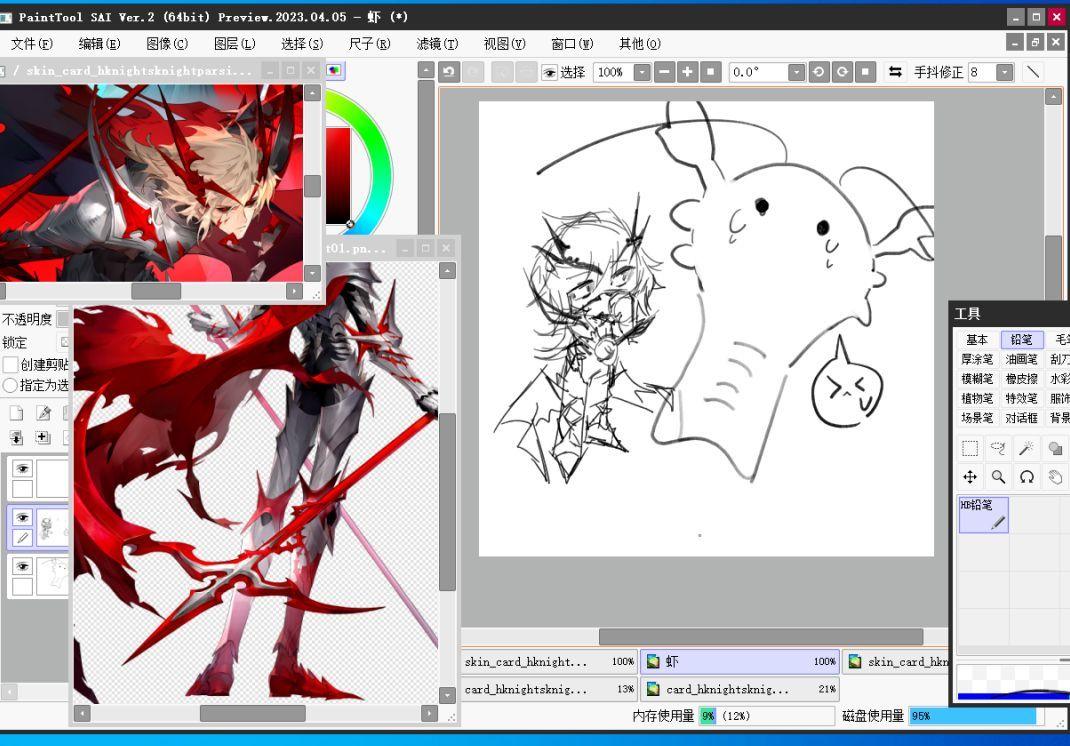Rotate the canvas clockwise
The height and width of the screenshot is (746, 1070).
[842, 72]
